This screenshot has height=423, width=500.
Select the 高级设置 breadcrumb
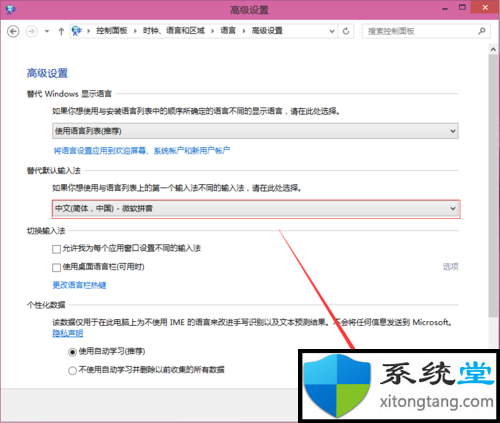pyautogui.click(x=267, y=31)
